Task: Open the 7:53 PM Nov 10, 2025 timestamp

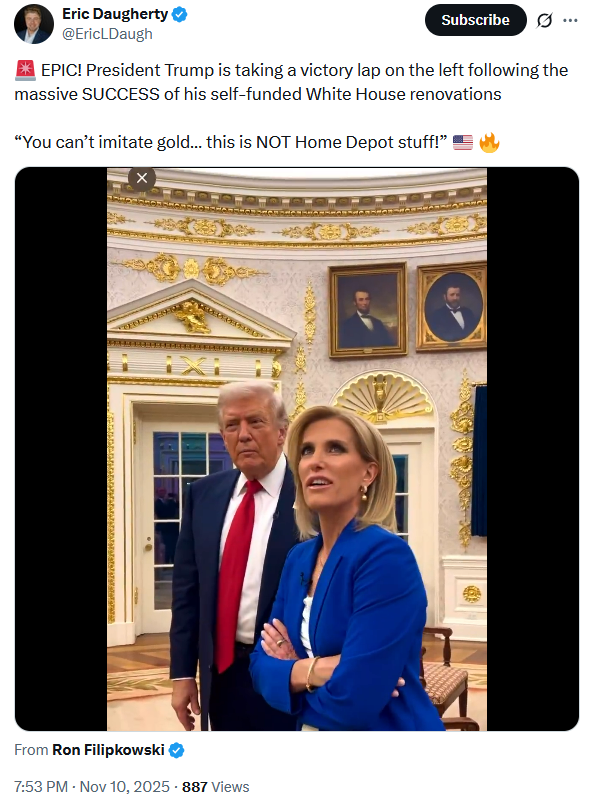Action: 92,787
